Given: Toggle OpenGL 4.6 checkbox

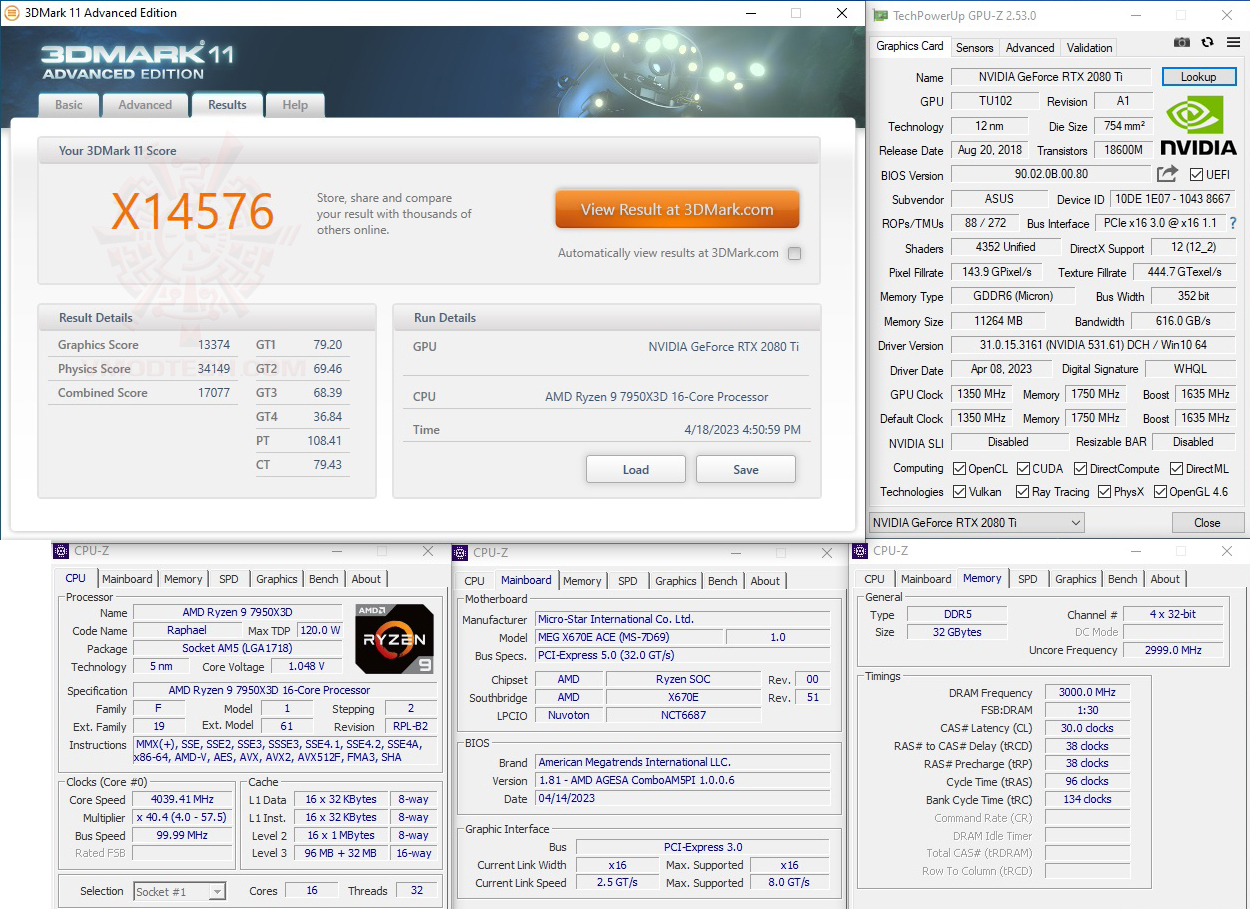Looking at the screenshot, I should pos(1160,492).
